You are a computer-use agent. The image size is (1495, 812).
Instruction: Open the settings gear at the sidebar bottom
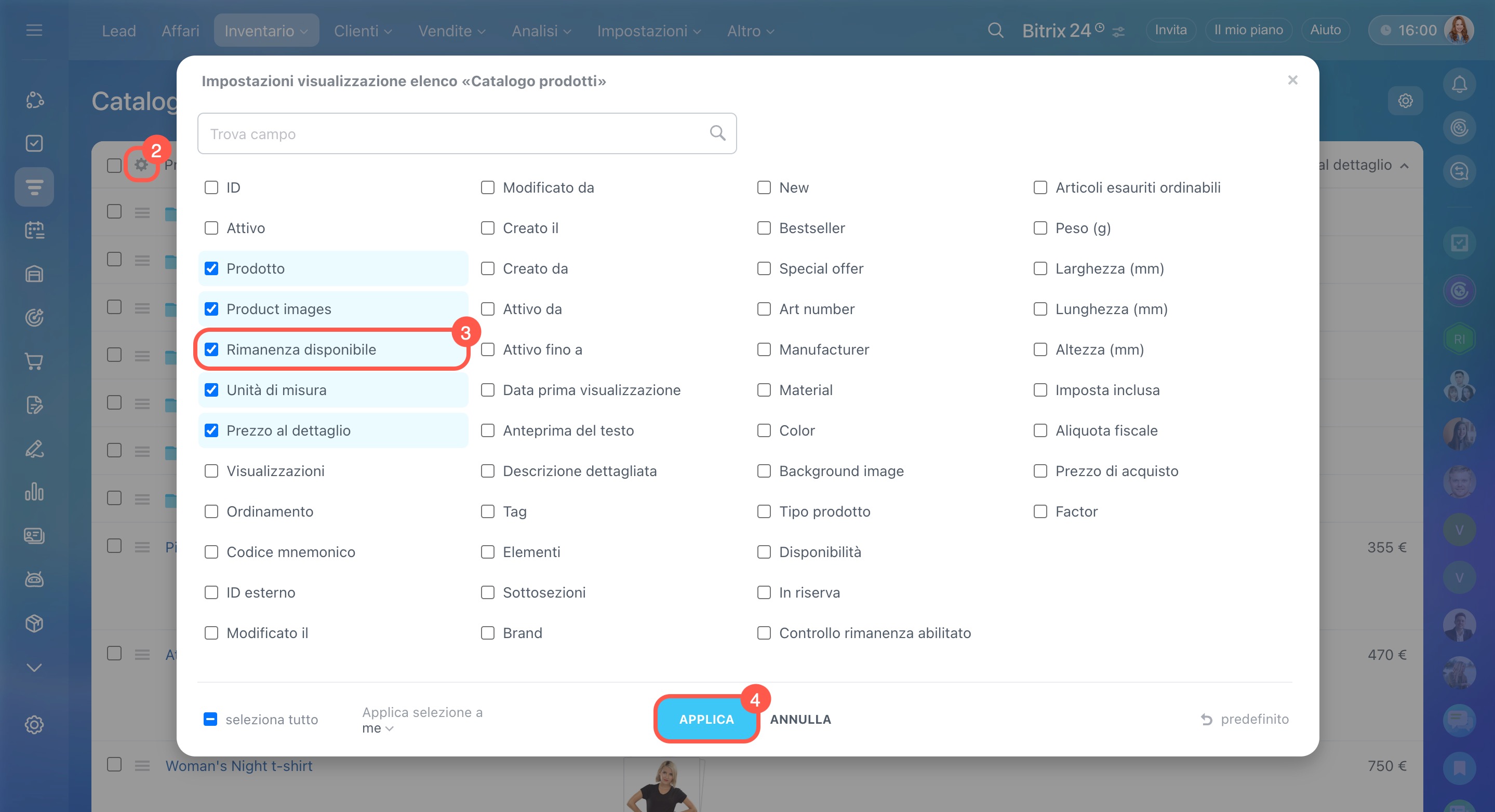pyautogui.click(x=34, y=724)
